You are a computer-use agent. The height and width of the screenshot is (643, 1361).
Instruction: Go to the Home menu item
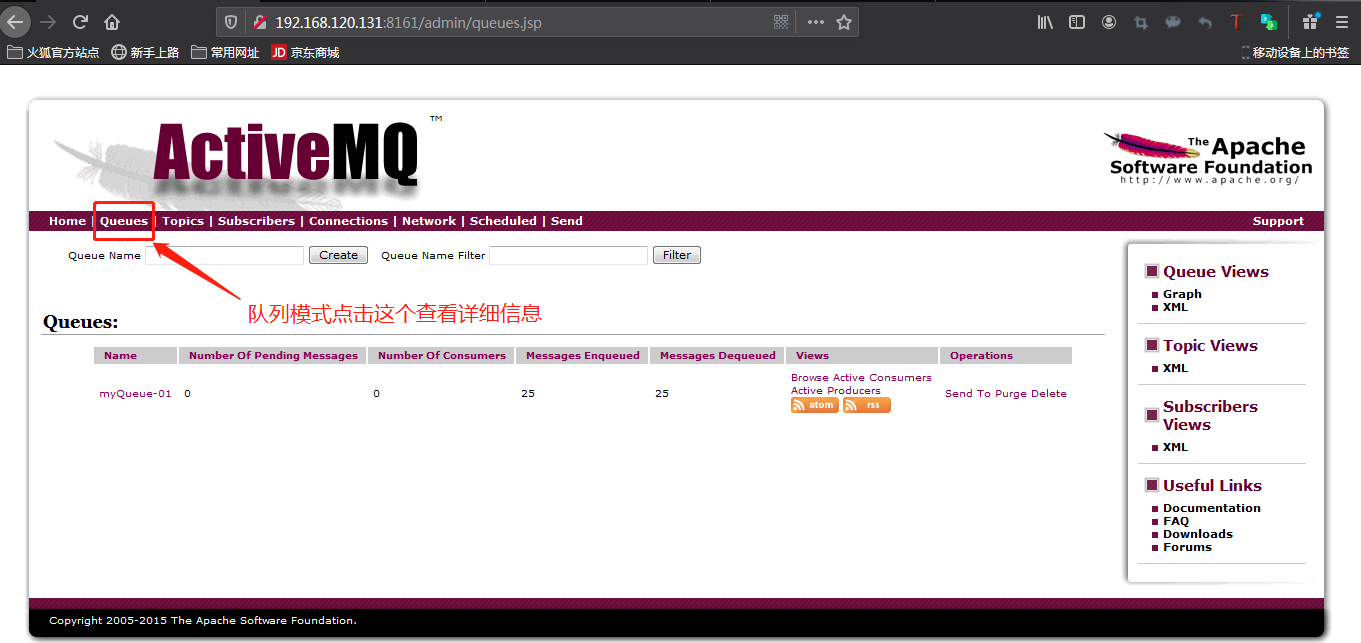[x=67, y=221]
